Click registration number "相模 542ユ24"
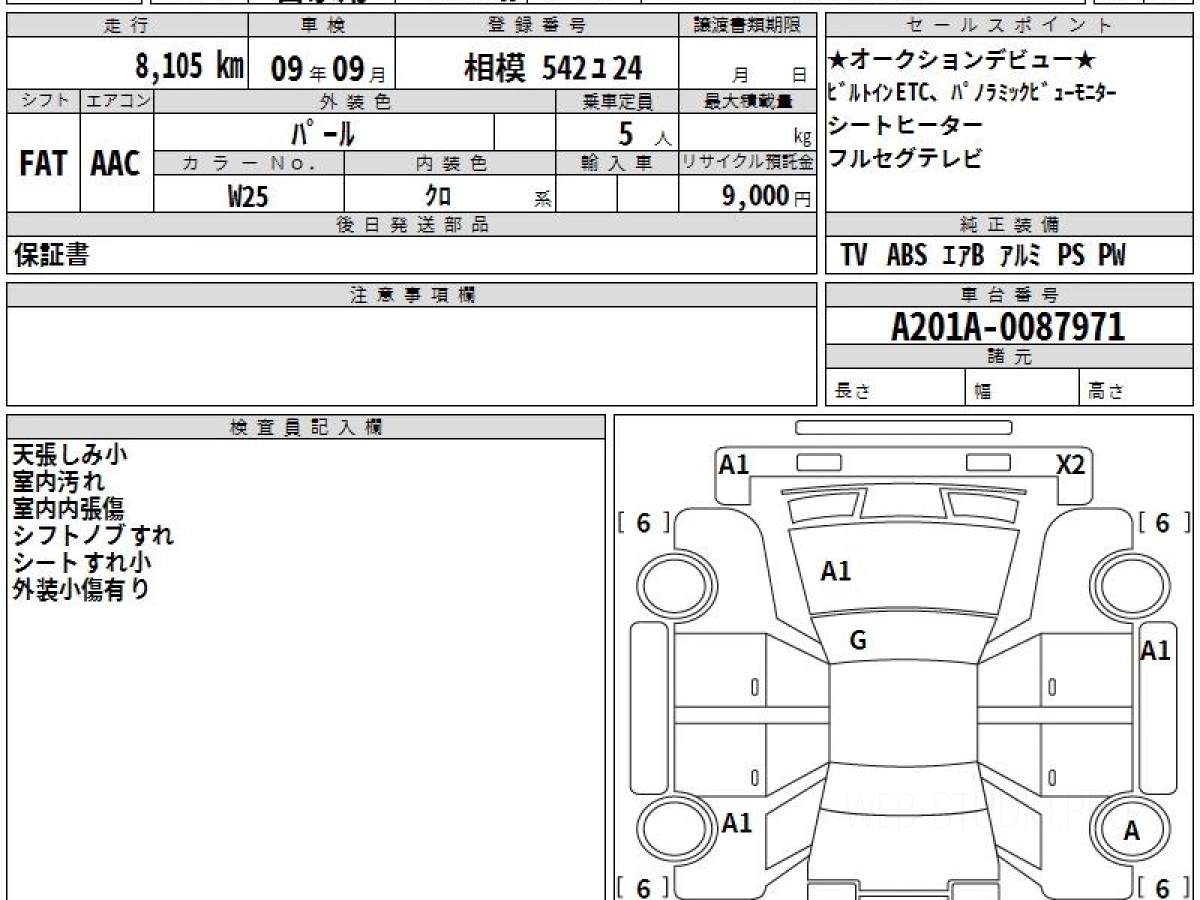 (553, 67)
